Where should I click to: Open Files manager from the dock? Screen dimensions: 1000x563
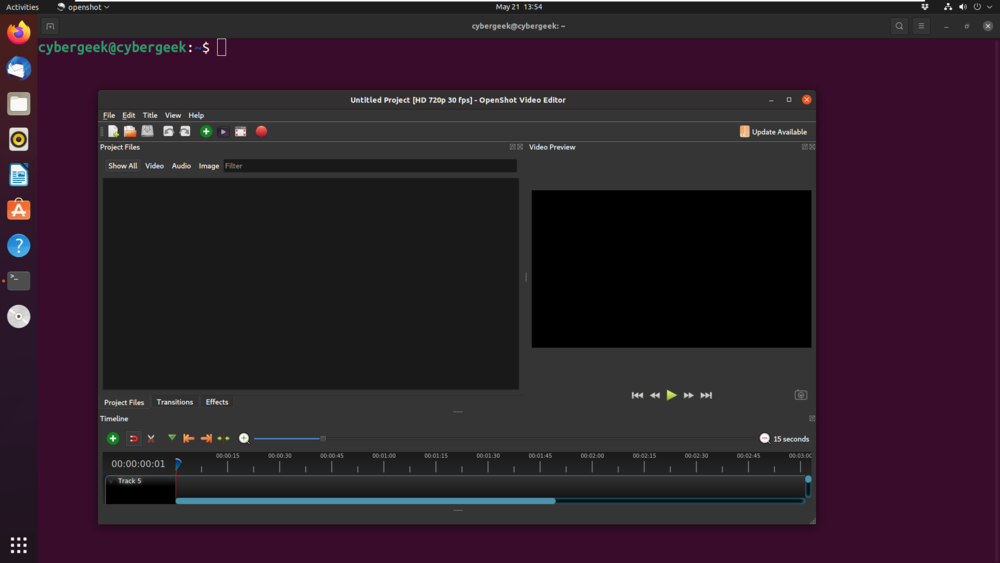pos(18,104)
